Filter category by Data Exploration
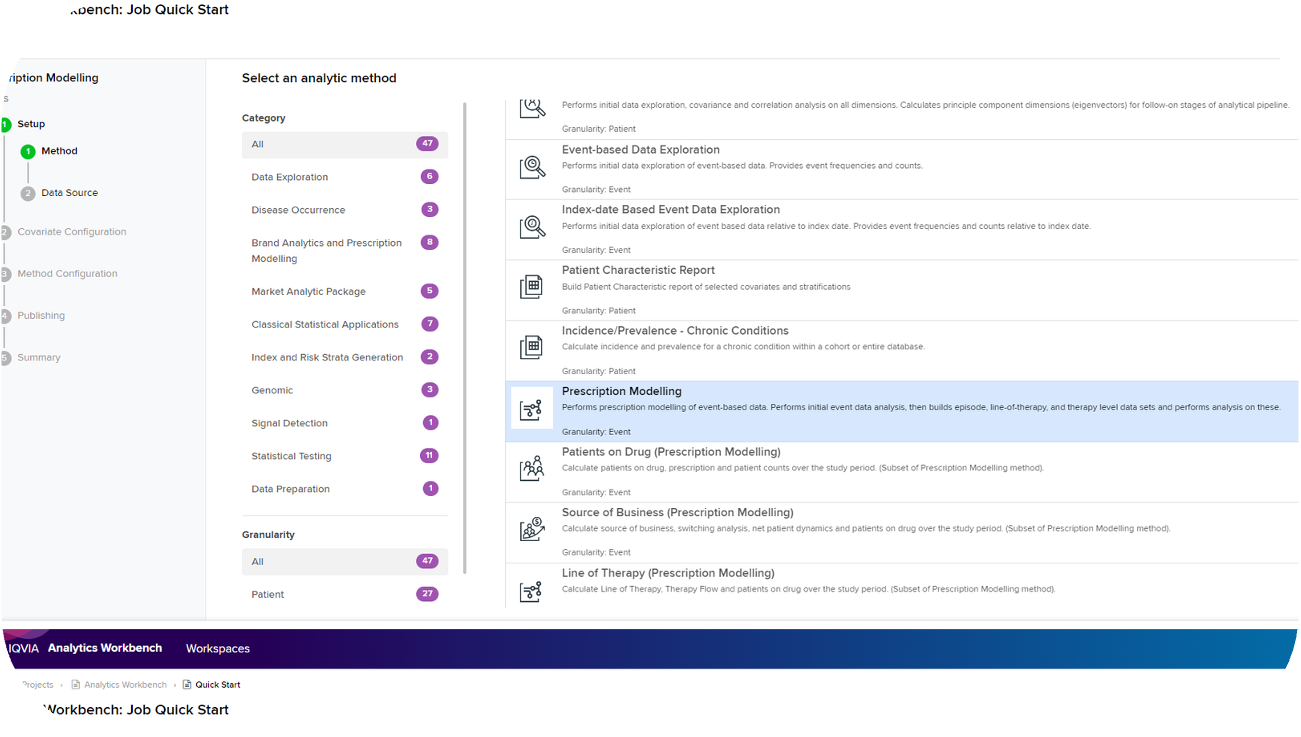The image size is (1301, 737). 345,177
